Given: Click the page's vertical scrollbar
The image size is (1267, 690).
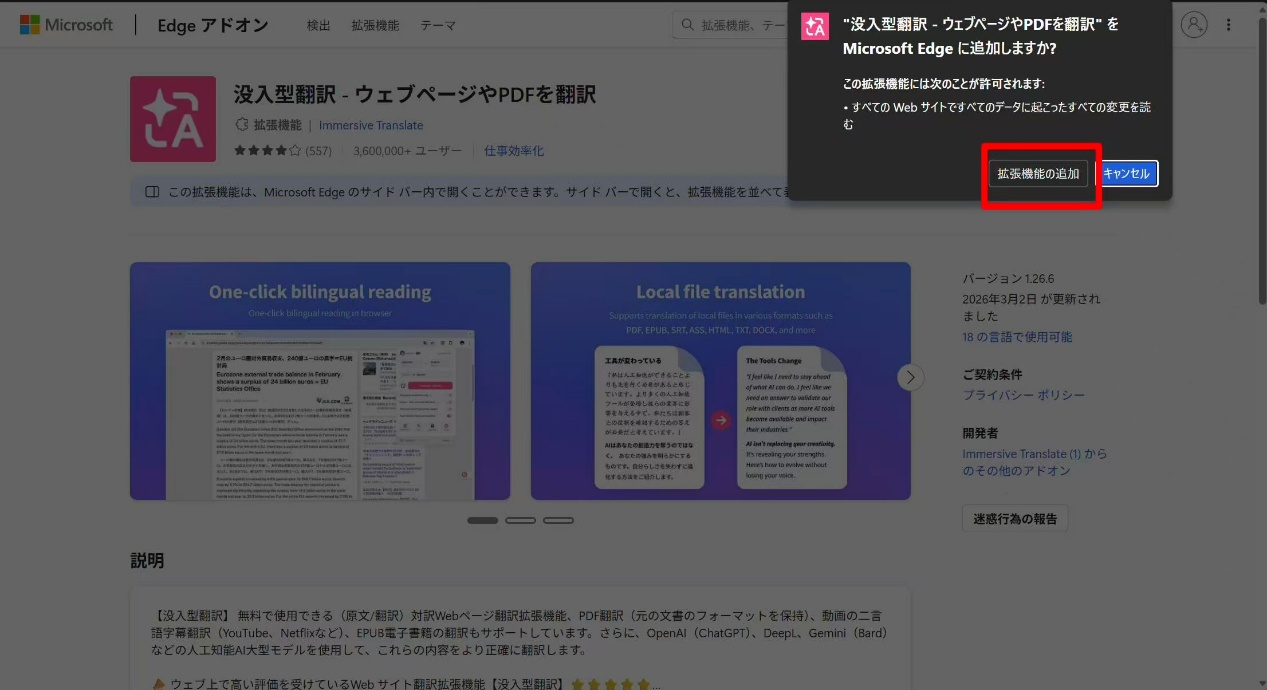Looking at the screenshot, I should tap(1260, 160).
